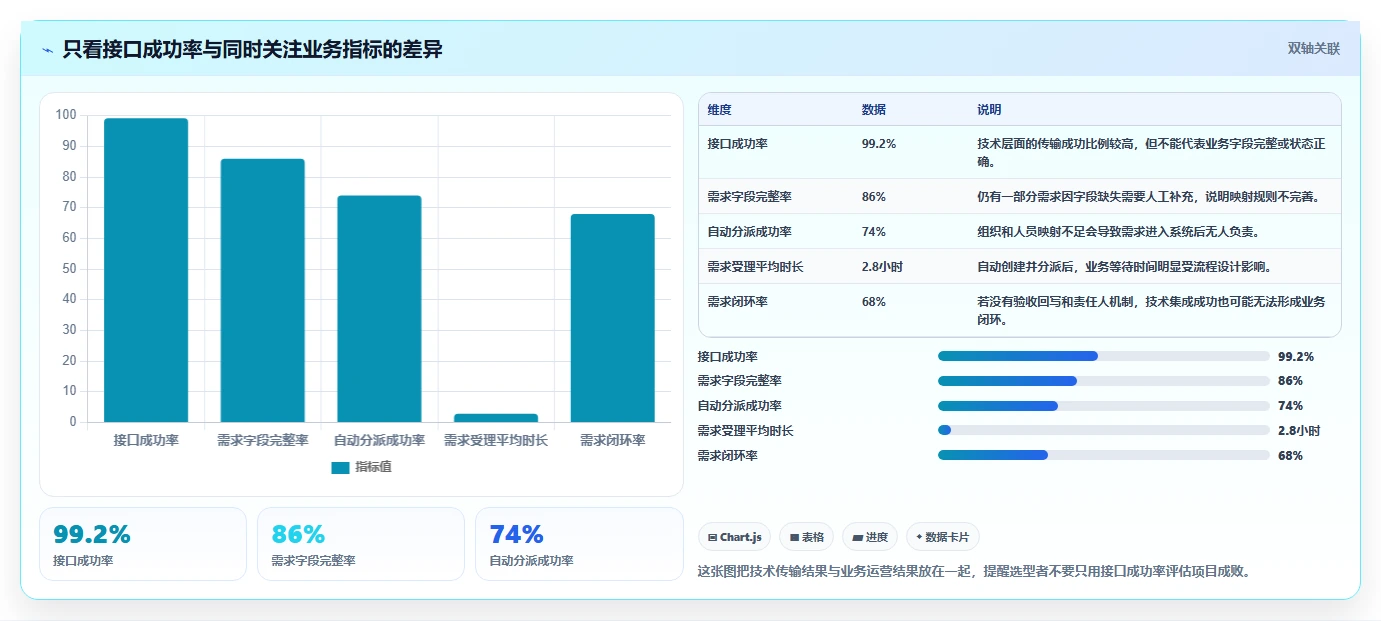Click the 维度 table column header

pos(719,110)
